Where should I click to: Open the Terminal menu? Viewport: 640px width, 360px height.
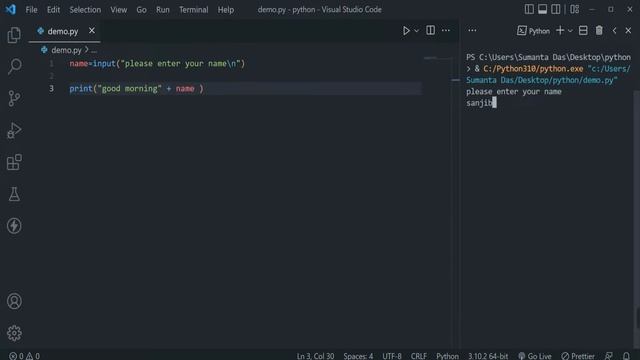pyautogui.click(x=193, y=9)
